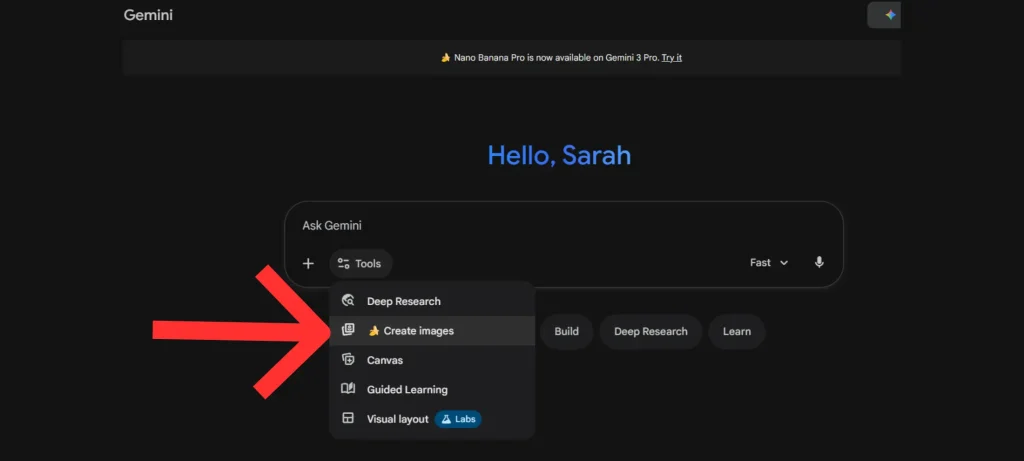Select the Deep Research icon in Tools menu
The image size is (1024, 461).
pos(348,301)
